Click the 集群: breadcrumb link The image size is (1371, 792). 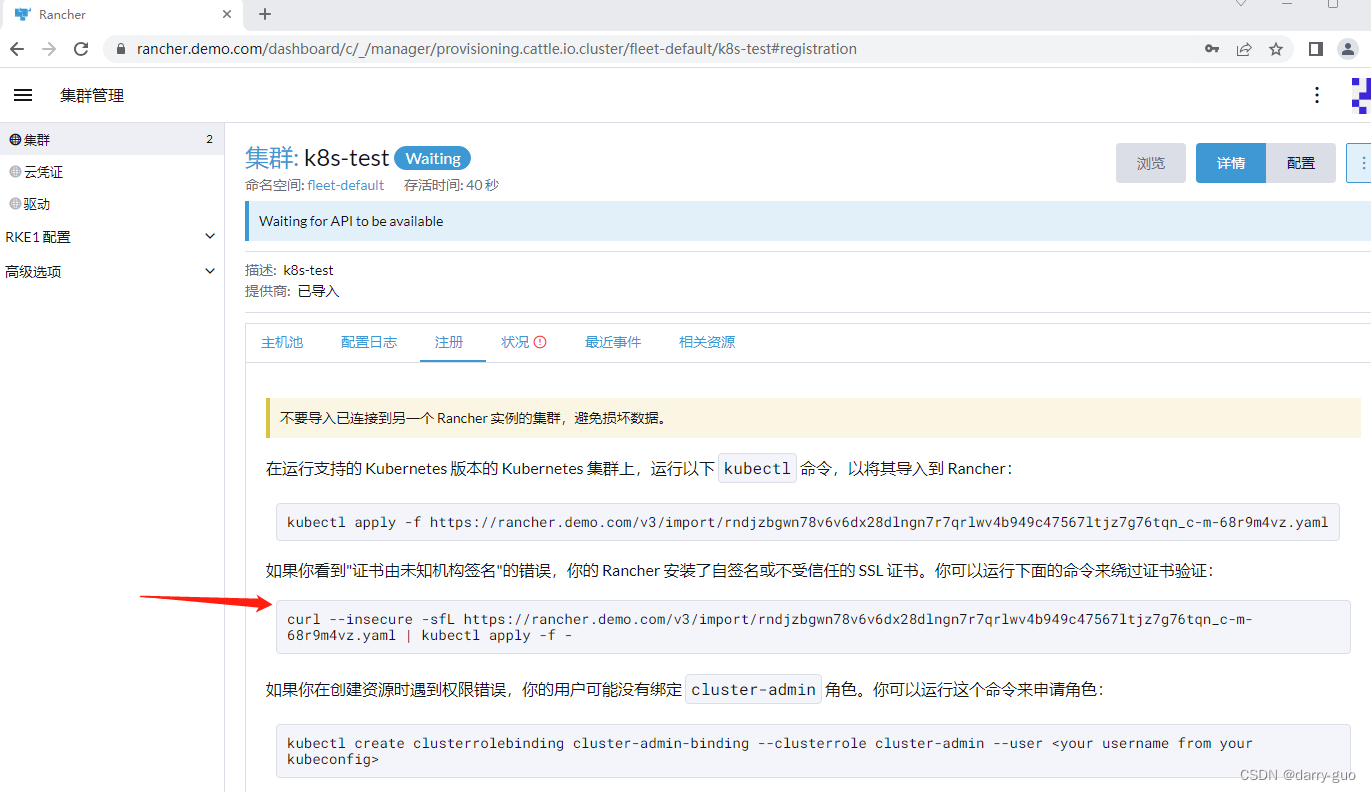[271, 158]
